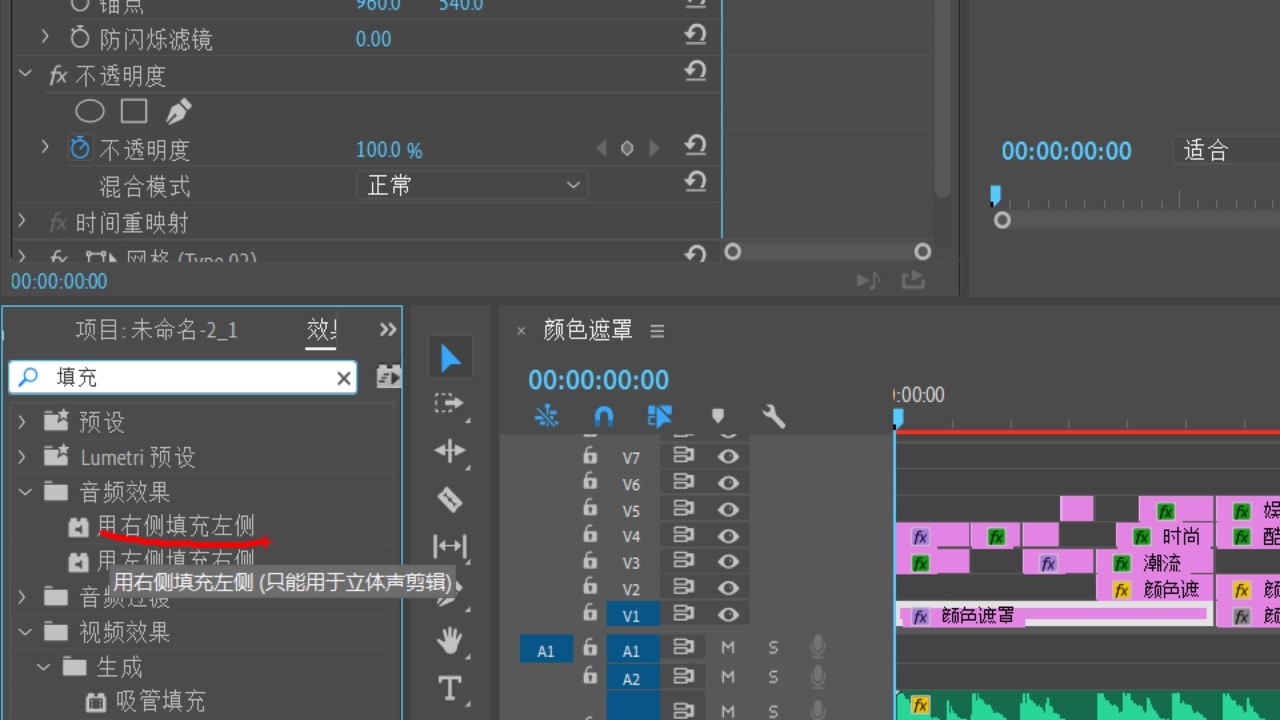Select the 吸管填充 video effect
Viewport: 1280px width, 720px height.
[160, 701]
